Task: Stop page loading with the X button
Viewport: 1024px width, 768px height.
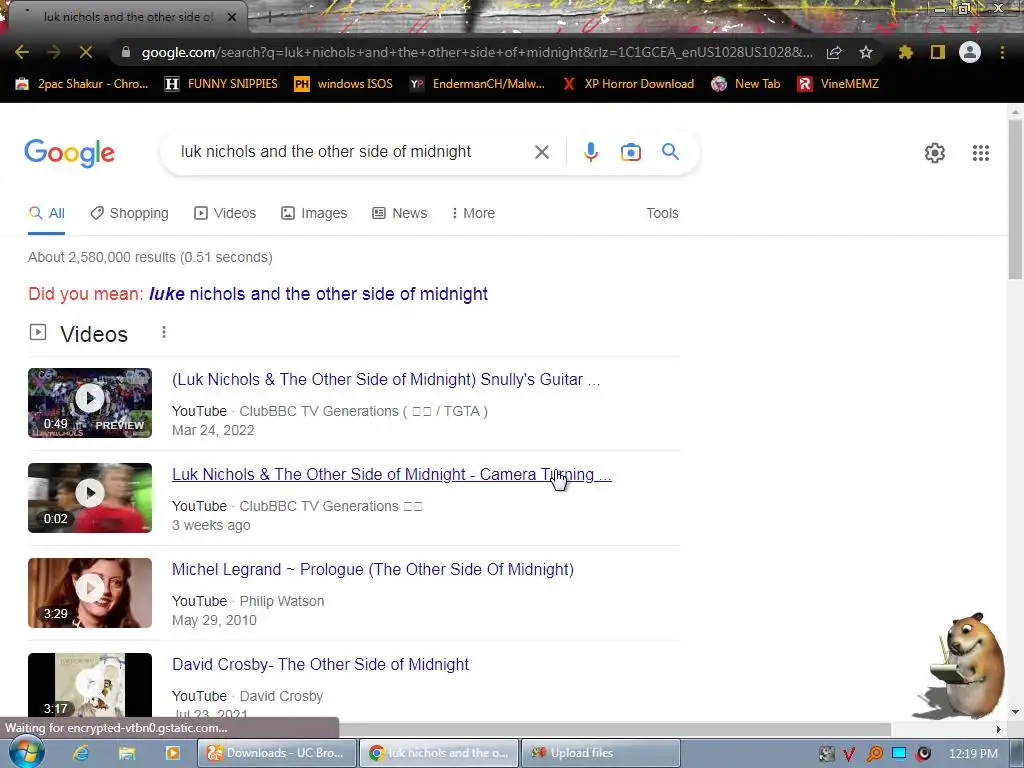Action: click(86, 52)
